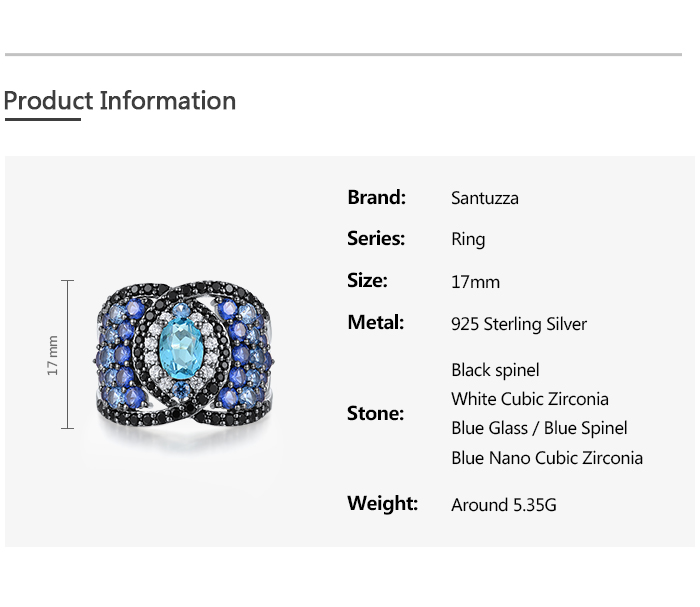This screenshot has height=607, width=700.
Task: Click the Black spinel stone entry
Action: 495,370
